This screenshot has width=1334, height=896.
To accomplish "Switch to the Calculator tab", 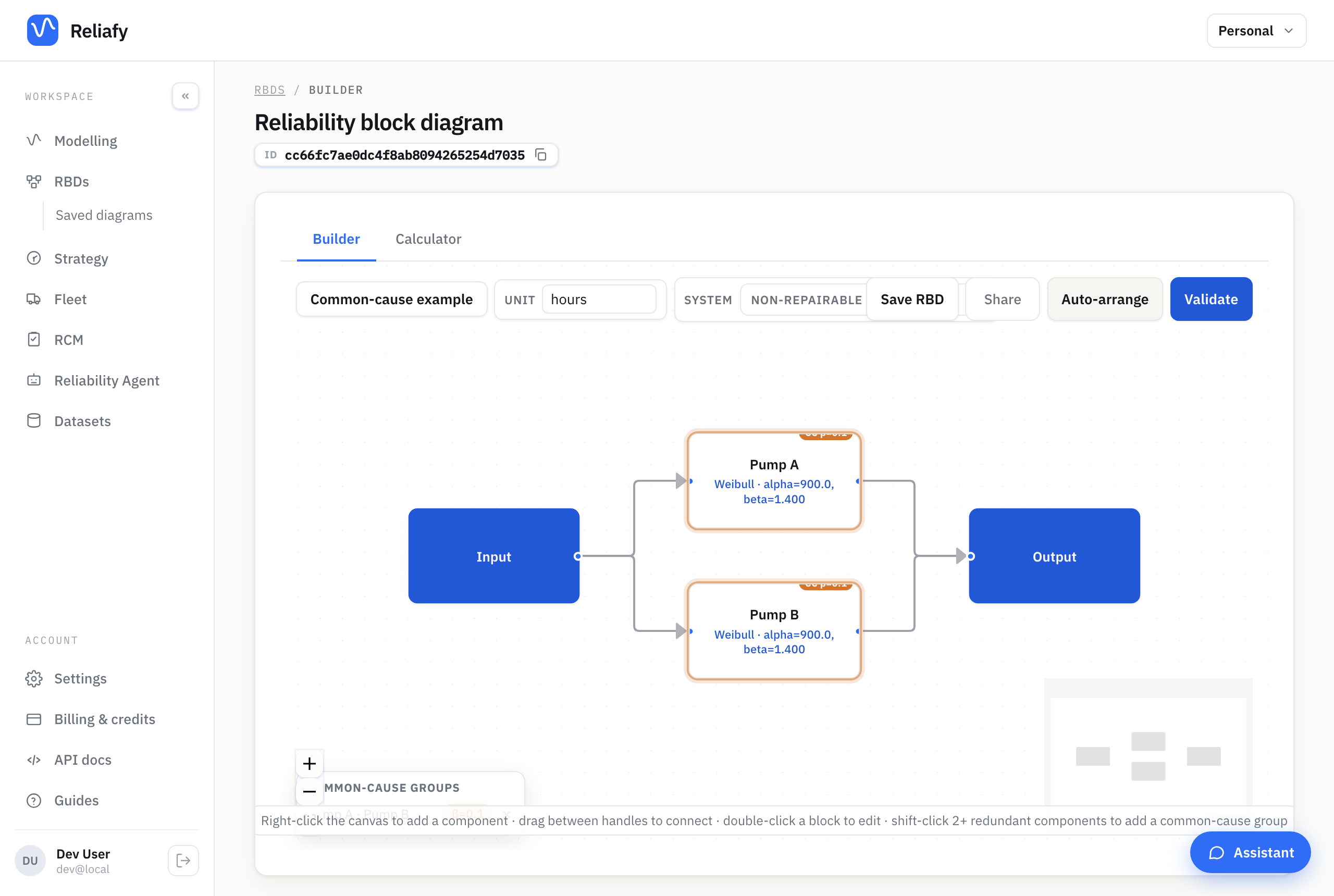I will [428, 239].
